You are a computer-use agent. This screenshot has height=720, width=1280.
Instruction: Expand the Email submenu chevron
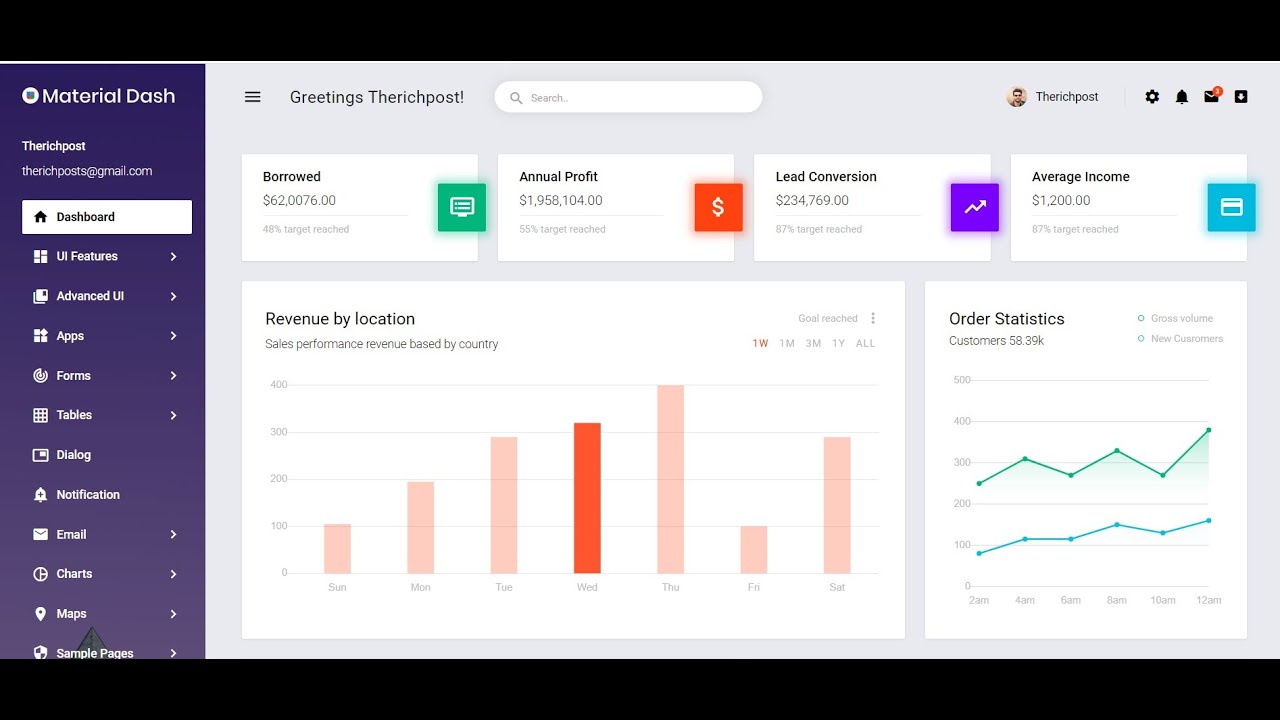pyautogui.click(x=173, y=535)
